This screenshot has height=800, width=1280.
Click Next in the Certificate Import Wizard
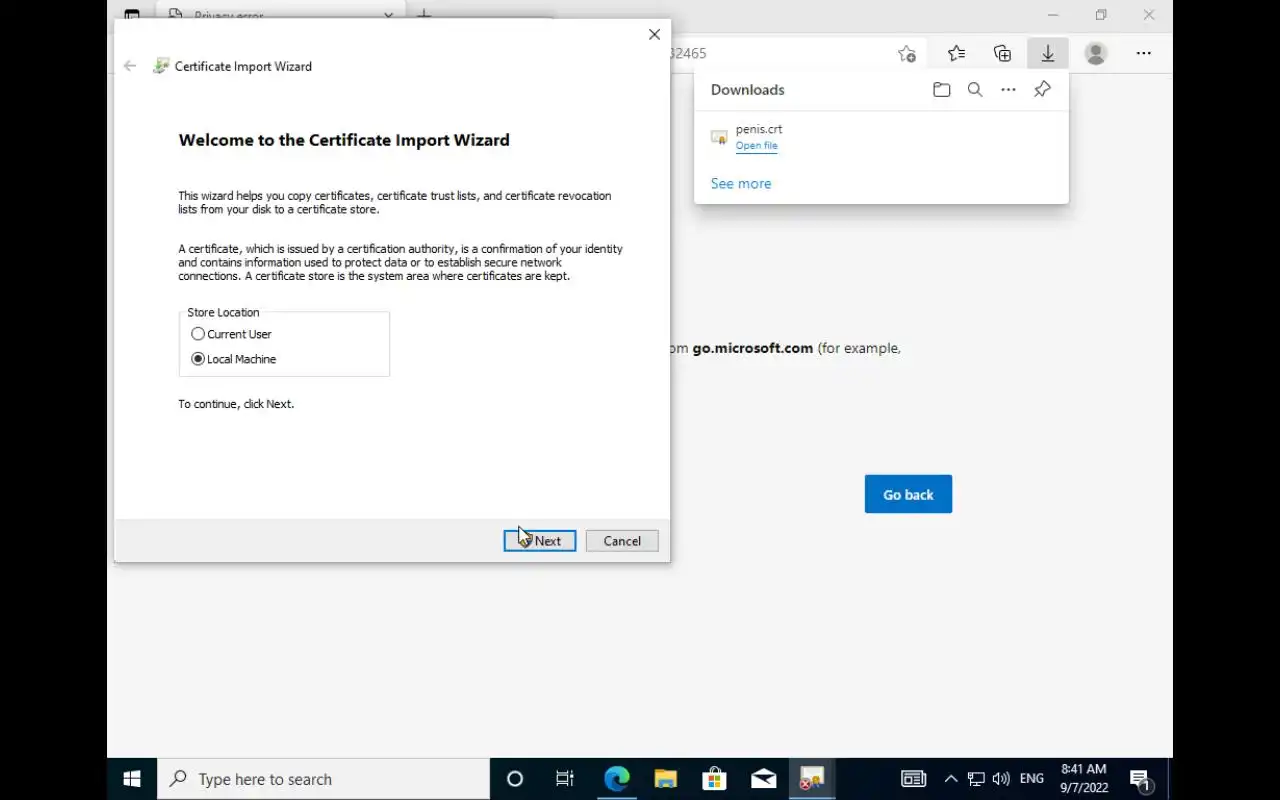point(540,541)
